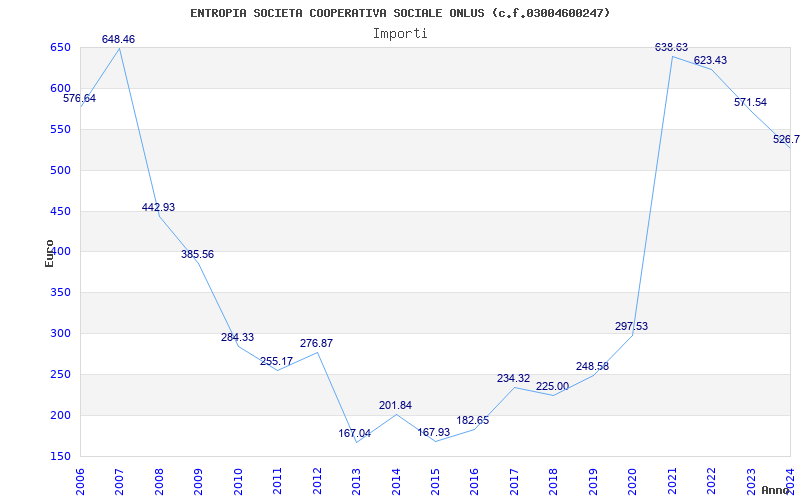Click the 255.17 data label

[277, 361]
